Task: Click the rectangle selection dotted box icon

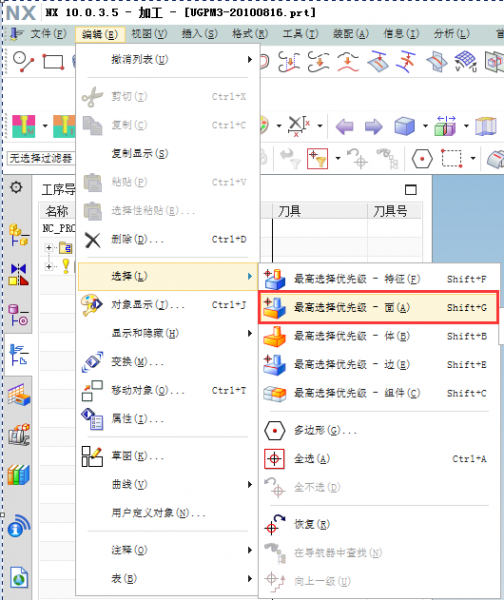Action: click(452, 158)
